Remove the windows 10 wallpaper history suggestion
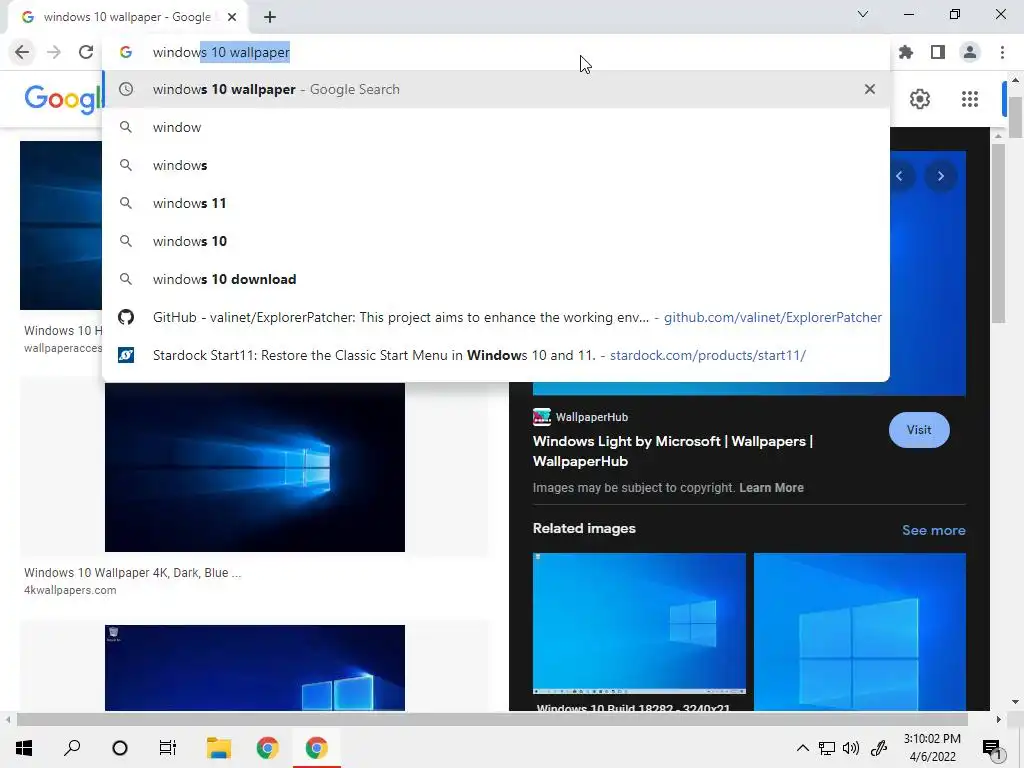 click(x=870, y=89)
